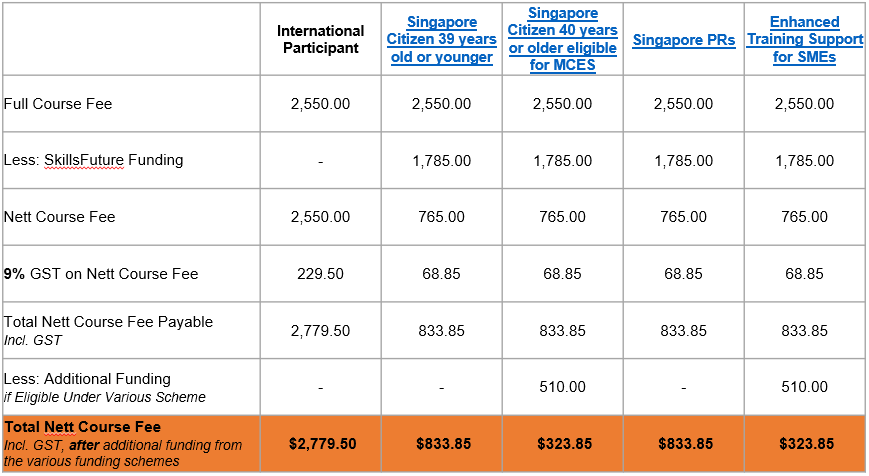This screenshot has height=476, width=869.
Task: Select the $833.85 total for Singapore PRs
Action: 683,444
